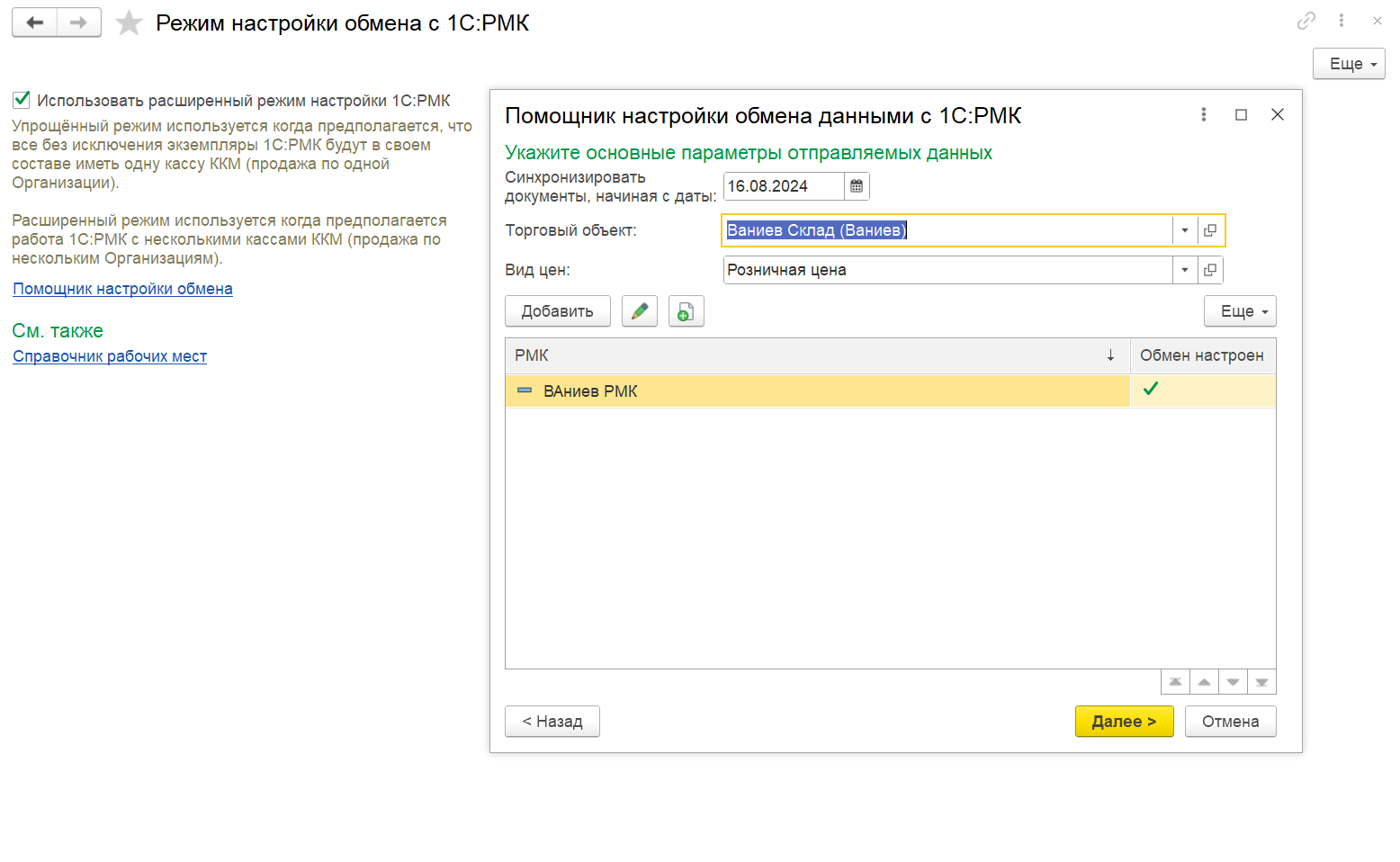This screenshot has height=862, width=1400.
Task: Toggle Использовать расширенный режим настройки checkbox
Action: click(x=22, y=100)
